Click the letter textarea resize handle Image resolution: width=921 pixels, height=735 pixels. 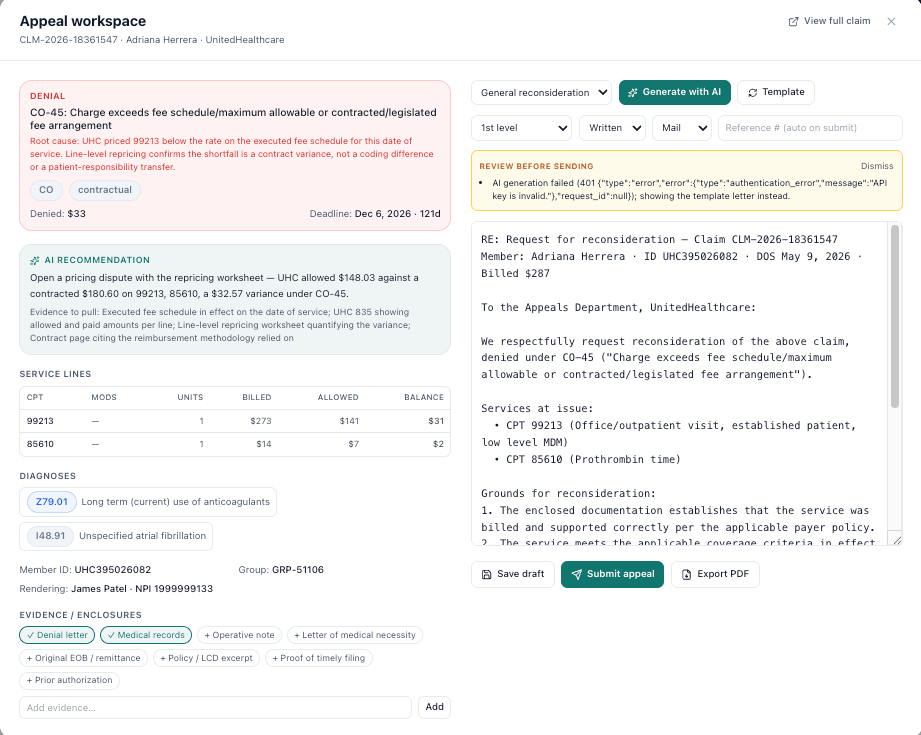pyautogui.click(x=897, y=541)
